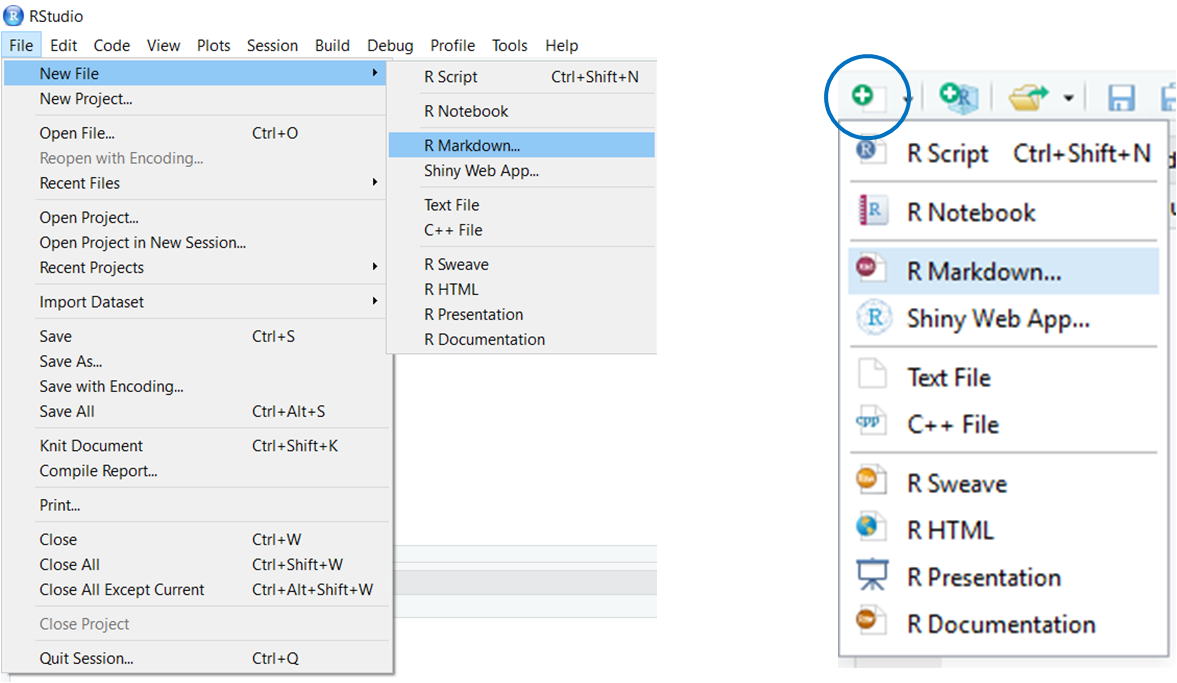Click the green plus New File toolbar icon
Image resolution: width=1177 pixels, height=683 pixels.
tap(864, 96)
